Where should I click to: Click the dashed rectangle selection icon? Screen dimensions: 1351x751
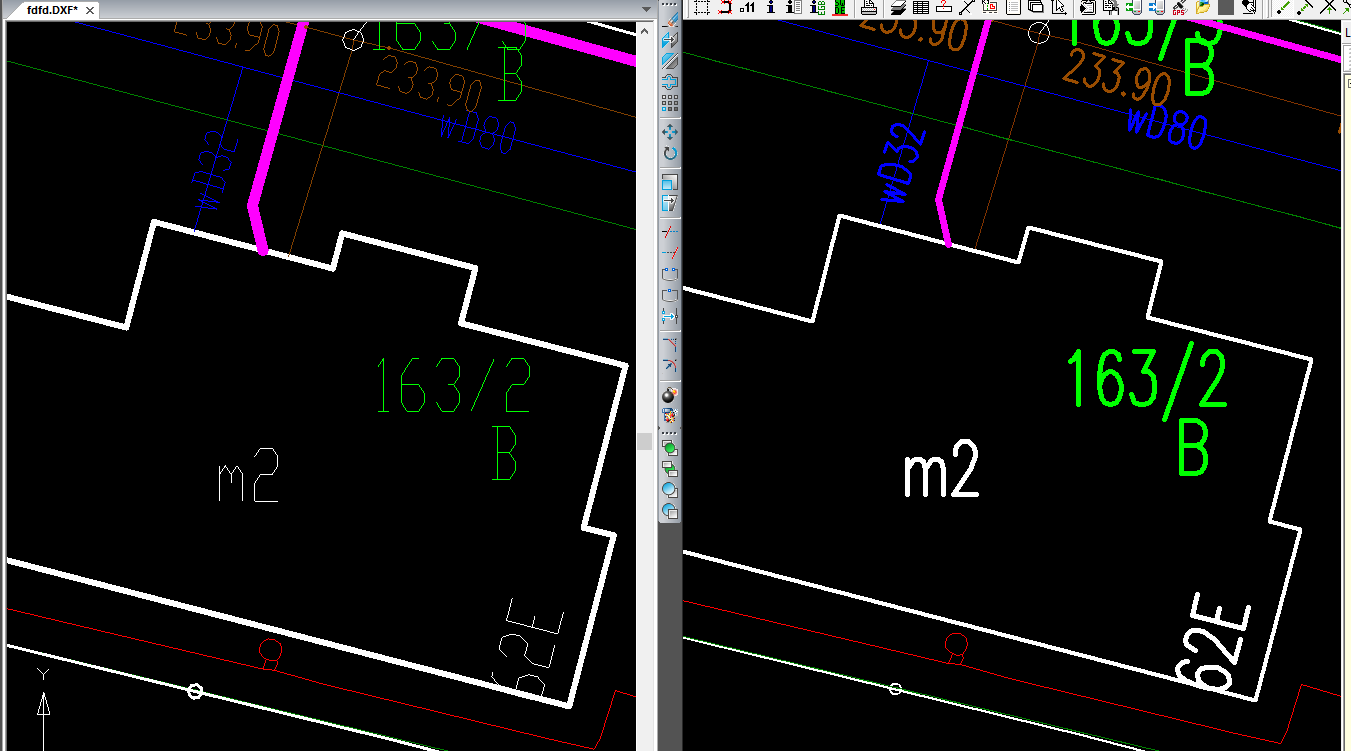point(701,7)
